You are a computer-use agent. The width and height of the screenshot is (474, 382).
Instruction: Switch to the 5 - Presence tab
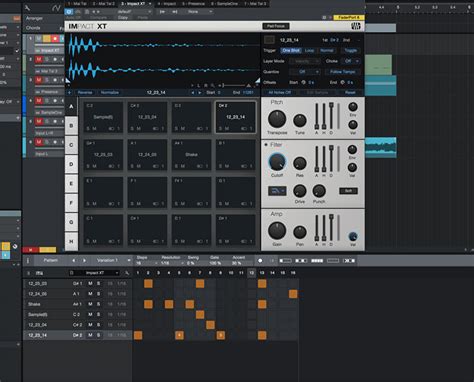pyautogui.click(x=193, y=4)
